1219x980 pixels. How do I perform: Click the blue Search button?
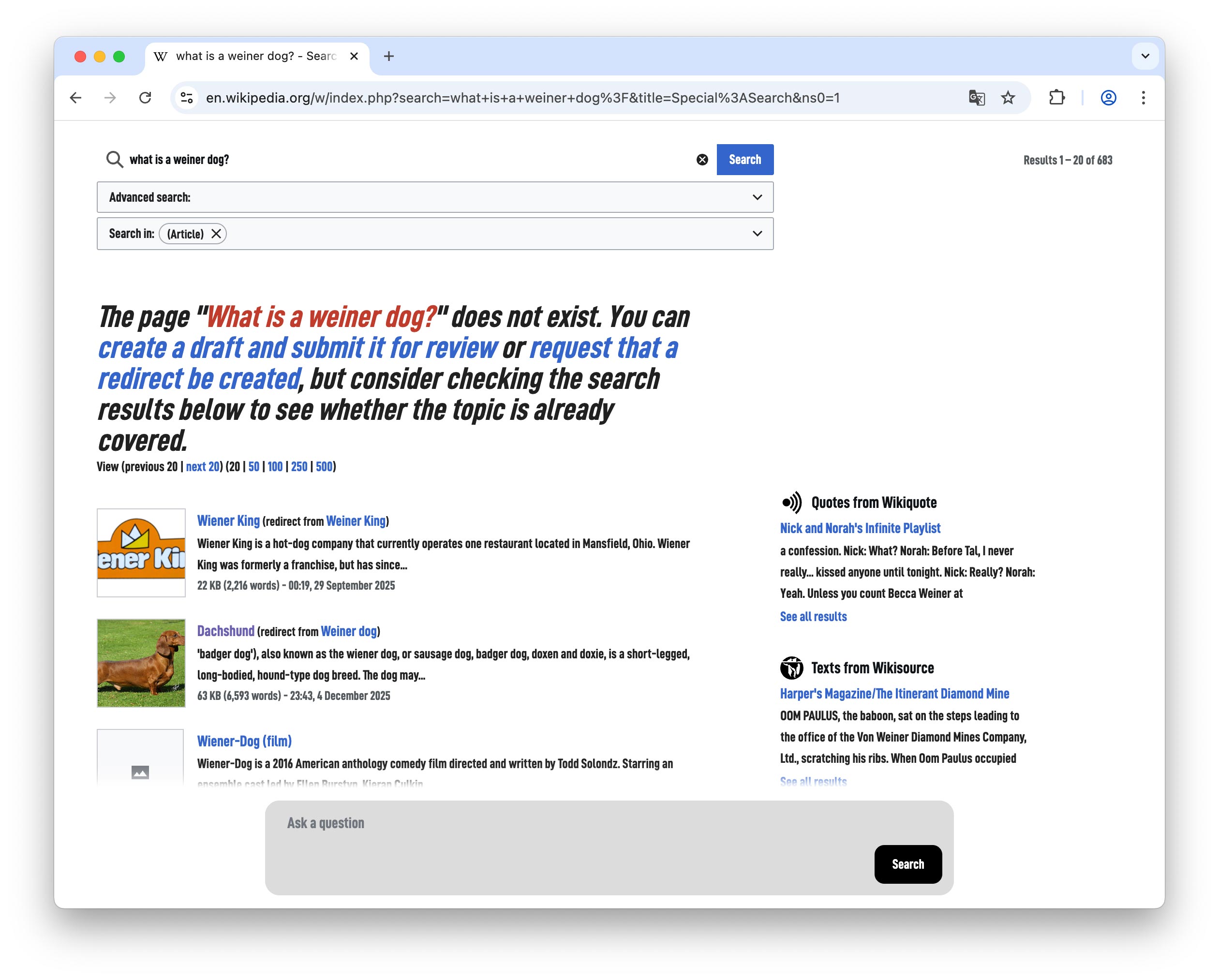click(744, 160)
